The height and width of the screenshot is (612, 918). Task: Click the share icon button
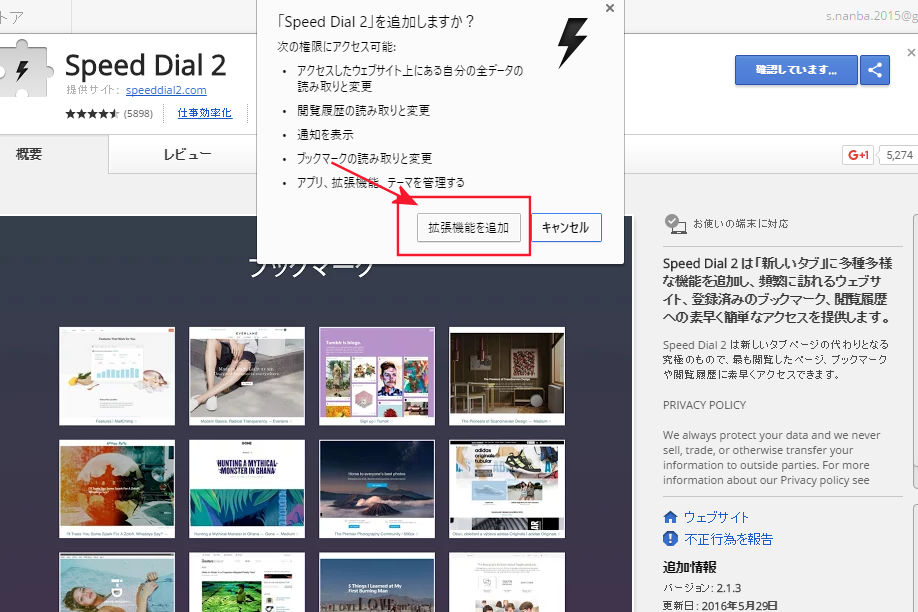(875, 70)
